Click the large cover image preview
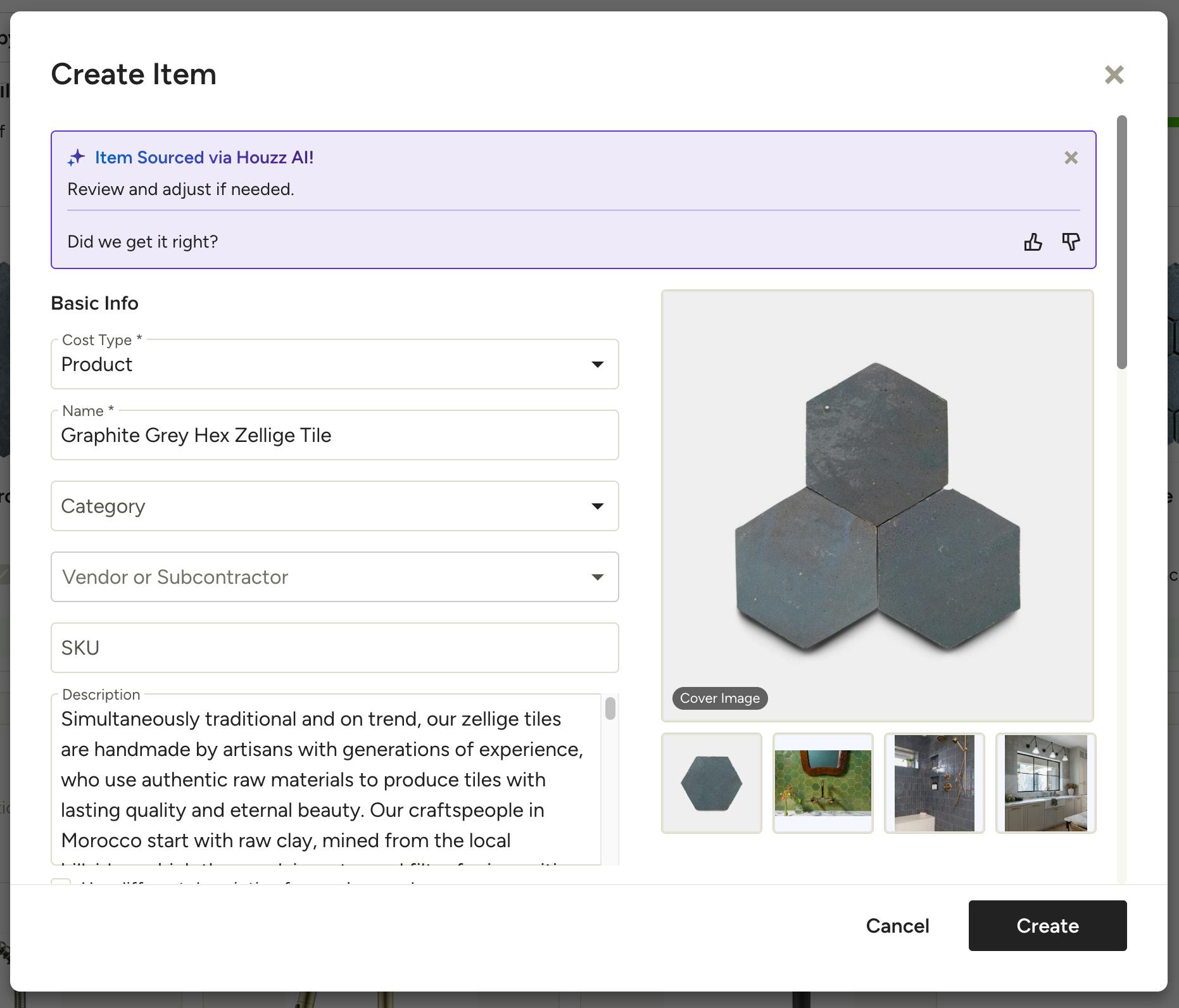Image resolution: width=1179 pixels, height=1008 pixels. pos(878,506)
